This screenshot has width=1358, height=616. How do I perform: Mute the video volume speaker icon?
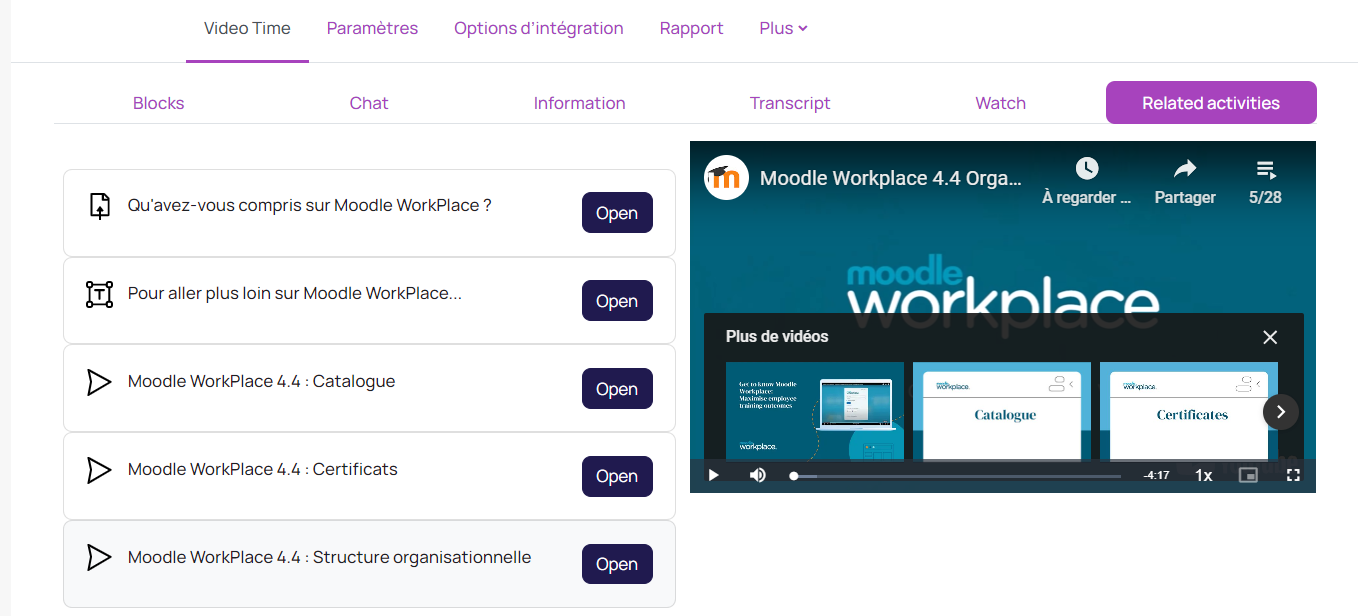(758, 475)
